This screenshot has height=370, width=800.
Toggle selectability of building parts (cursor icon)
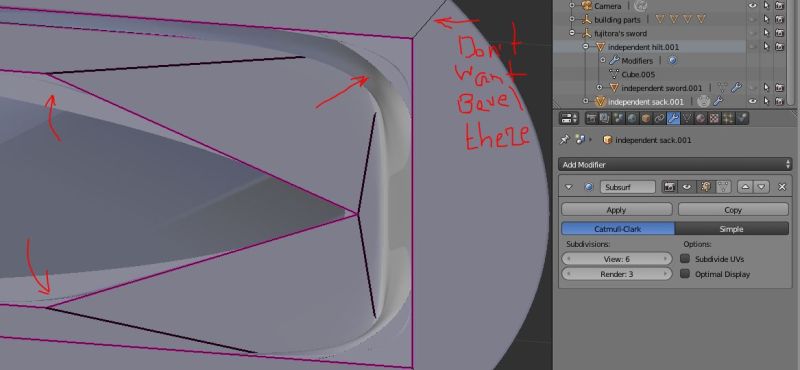766,19
